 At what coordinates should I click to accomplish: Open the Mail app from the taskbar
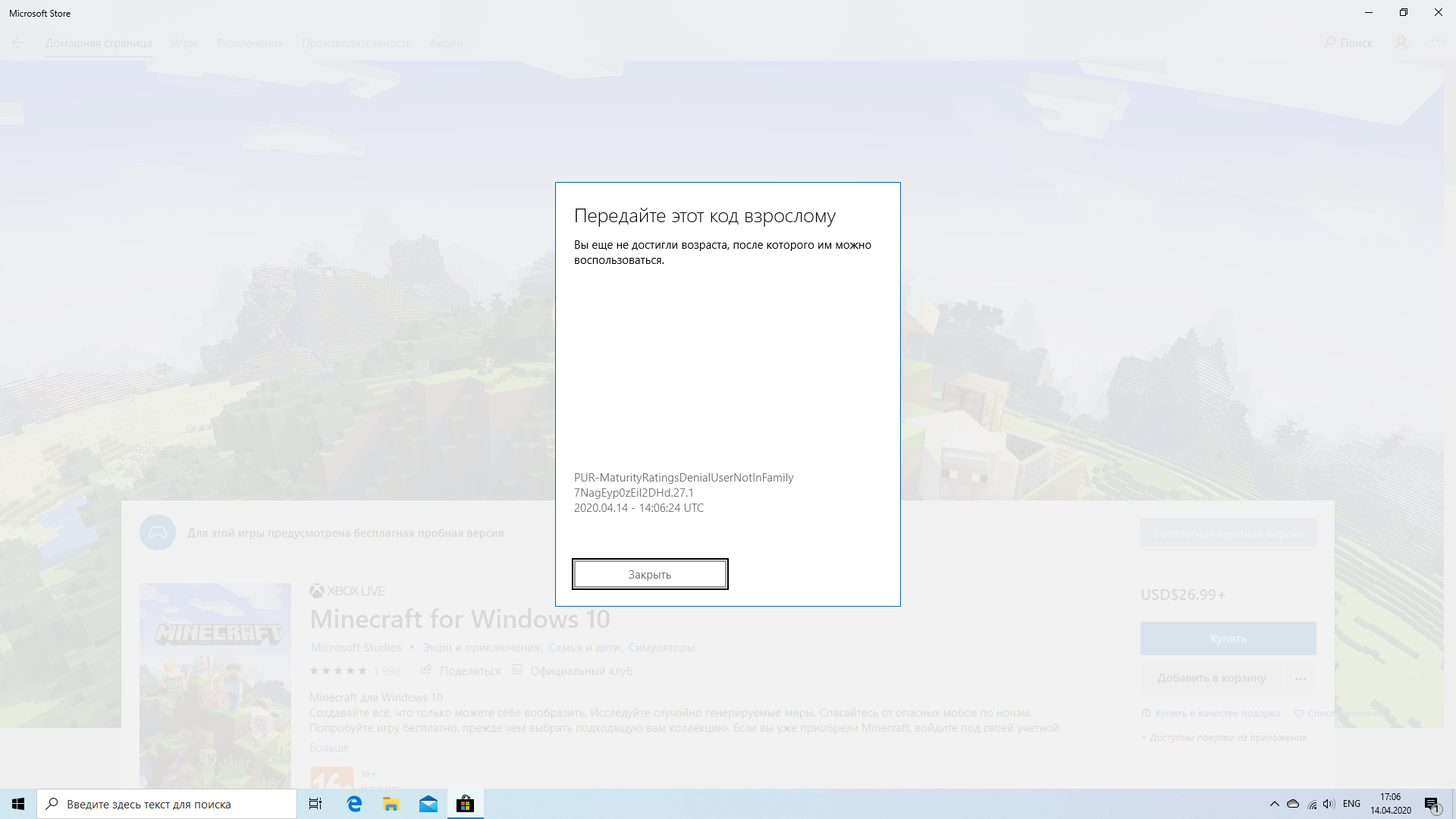(428, 804)
